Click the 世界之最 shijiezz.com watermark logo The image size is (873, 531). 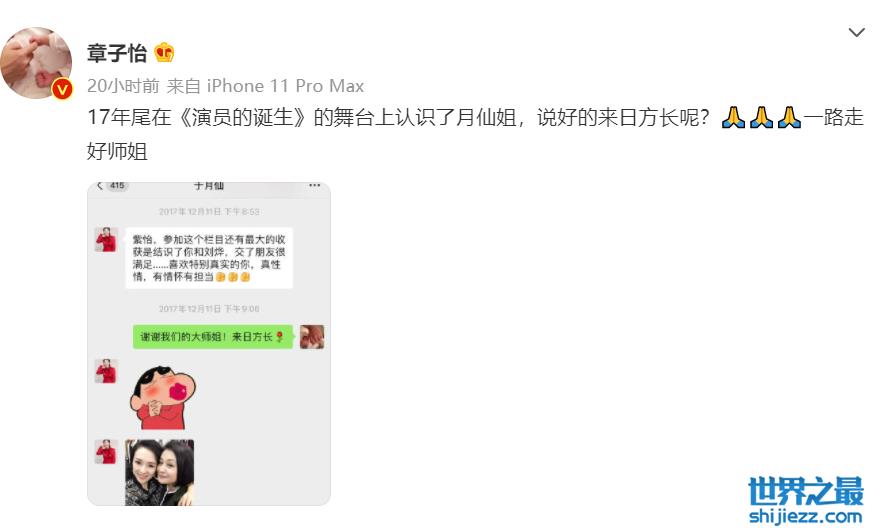tap(805, 500)
